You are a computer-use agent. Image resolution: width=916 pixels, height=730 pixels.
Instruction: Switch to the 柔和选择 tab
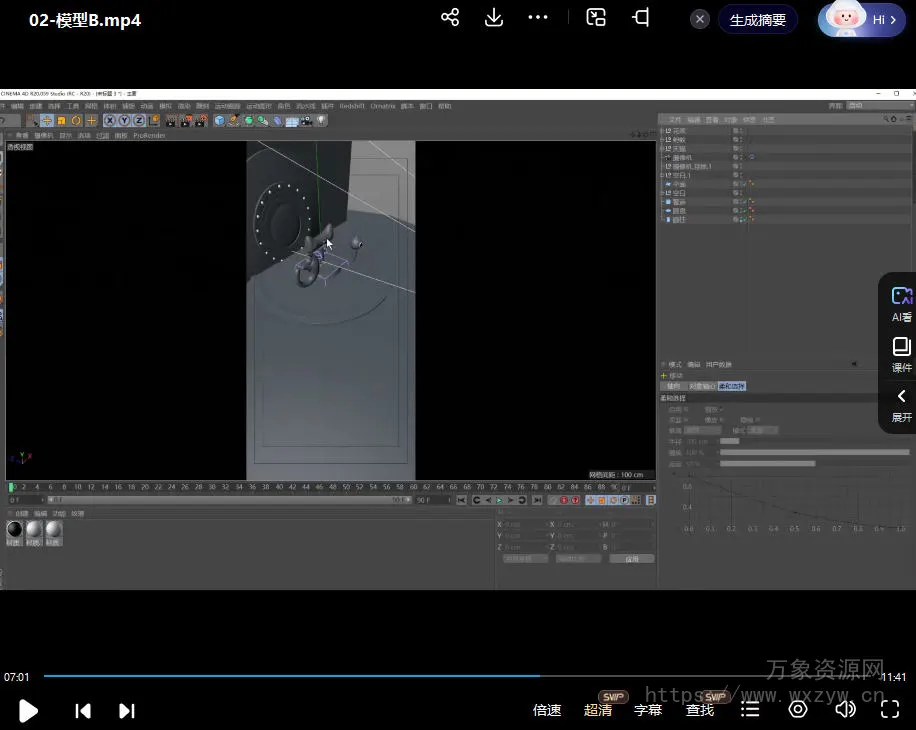pyautogui.click(x=731, y=386)
